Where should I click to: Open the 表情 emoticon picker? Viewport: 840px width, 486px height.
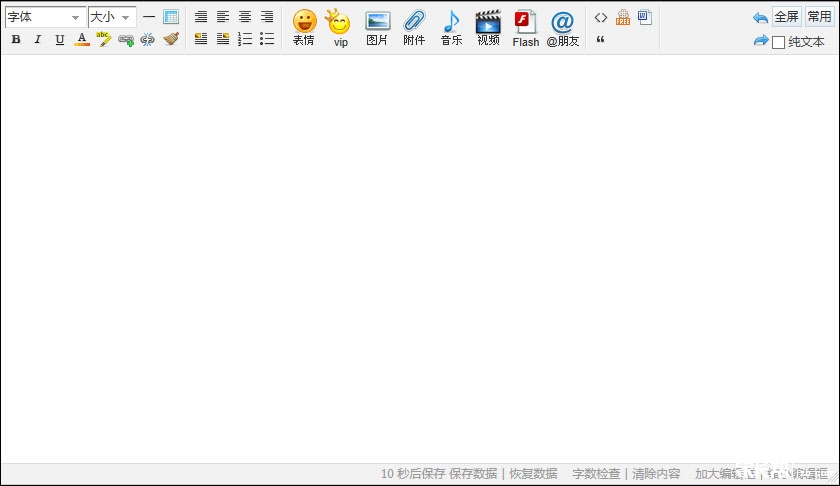coord(304,27)
